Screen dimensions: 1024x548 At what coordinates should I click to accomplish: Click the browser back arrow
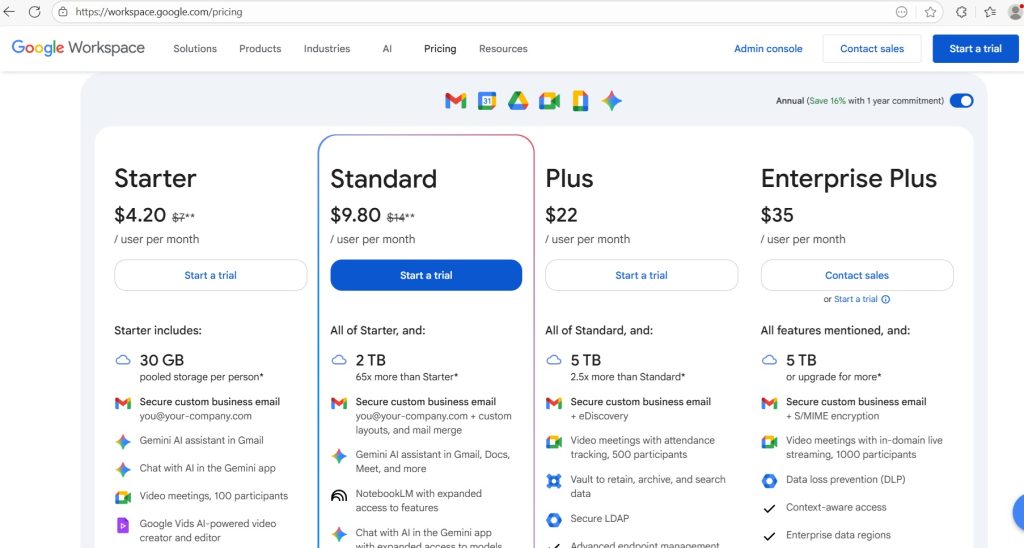[x=9, y=12]
